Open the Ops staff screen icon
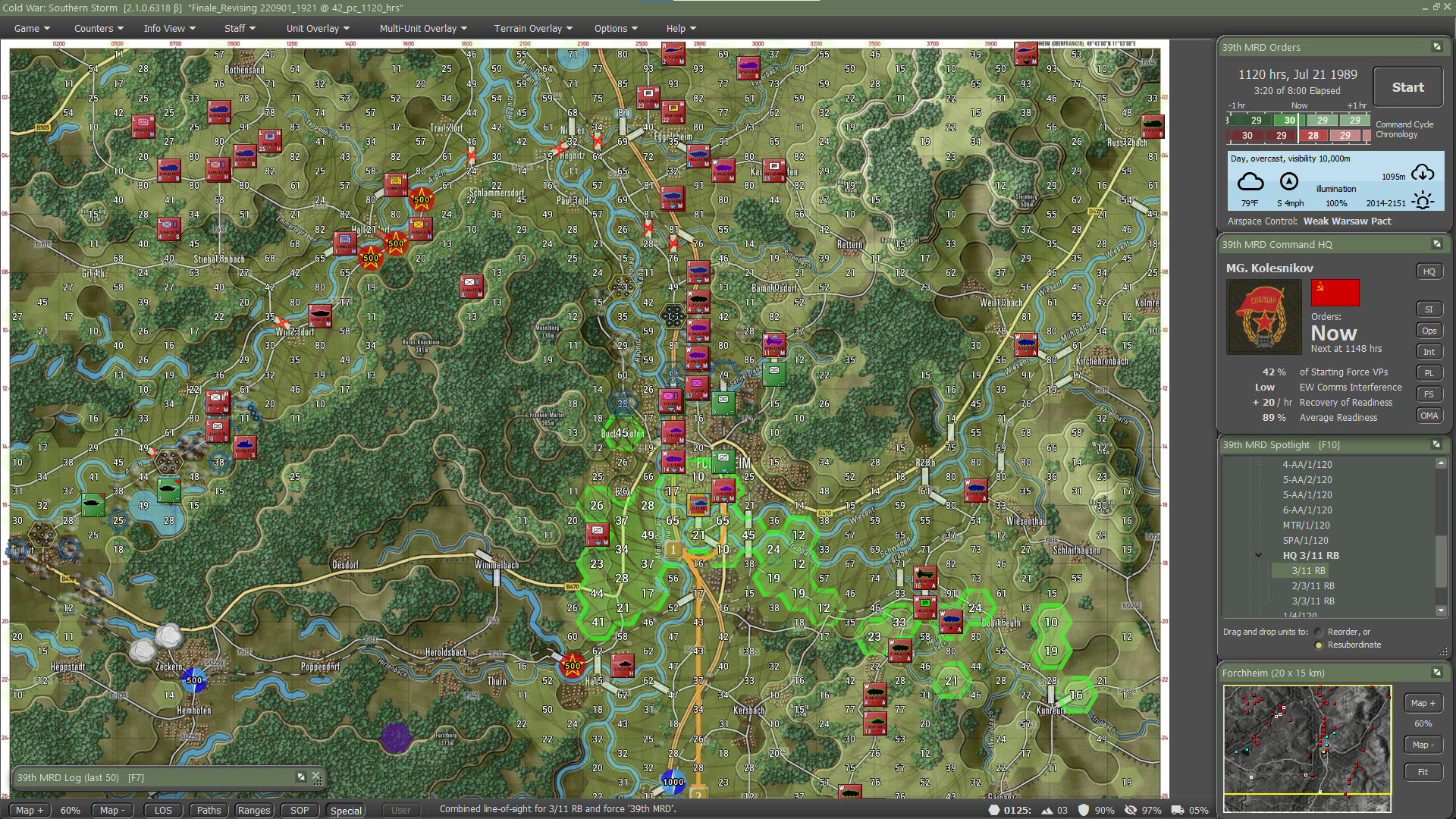1456x819 pixels. [1429, 330]
